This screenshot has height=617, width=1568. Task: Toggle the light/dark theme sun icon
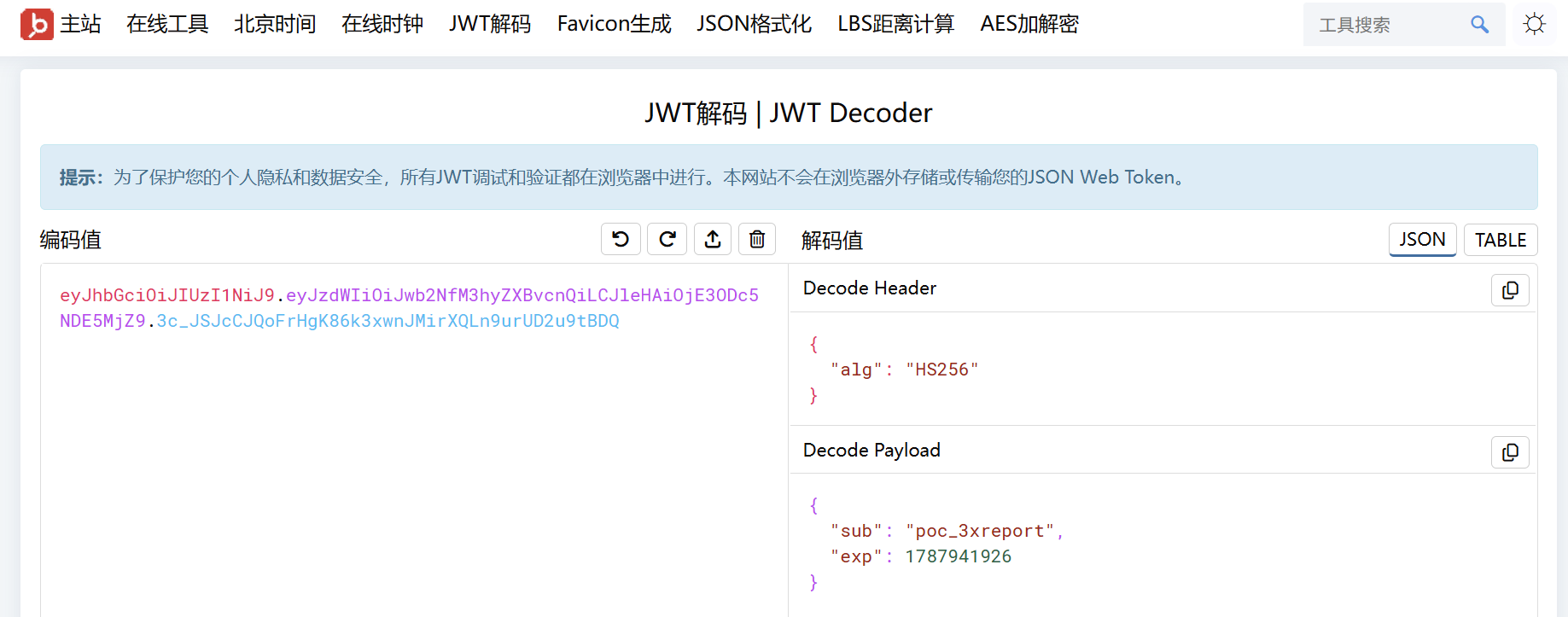(x=1534, y=24)
